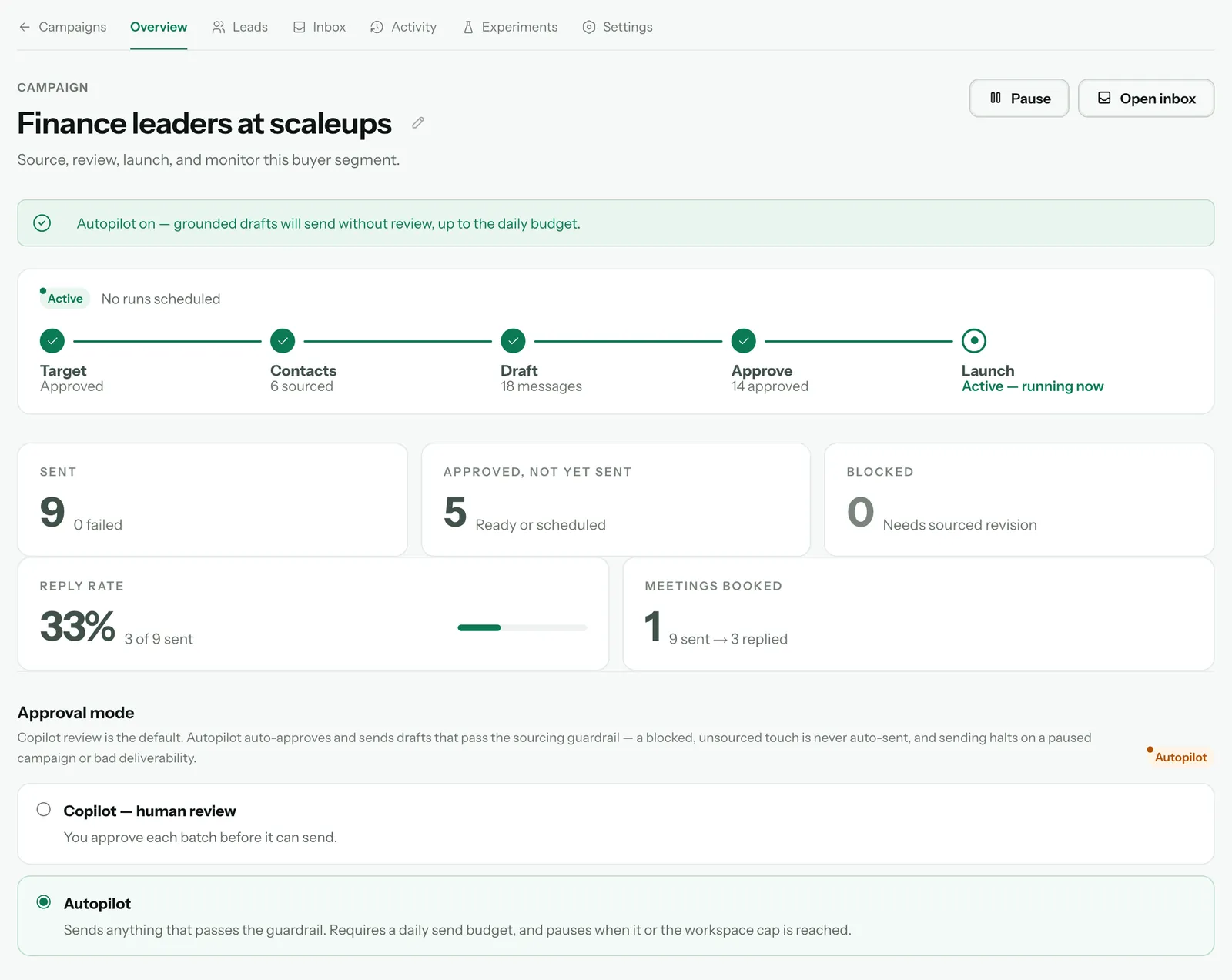Click the Target step checkmark

[52, 340]
